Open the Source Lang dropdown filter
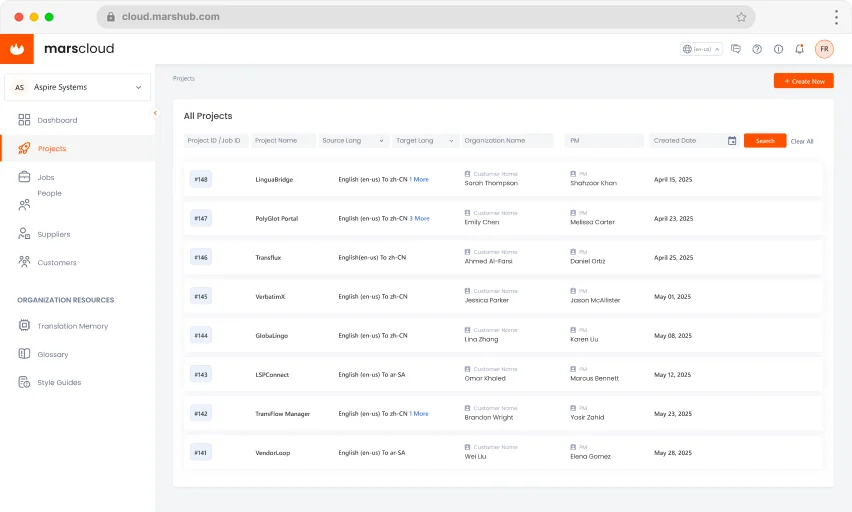This screenshot has width=852, height=512. point(354,141)
